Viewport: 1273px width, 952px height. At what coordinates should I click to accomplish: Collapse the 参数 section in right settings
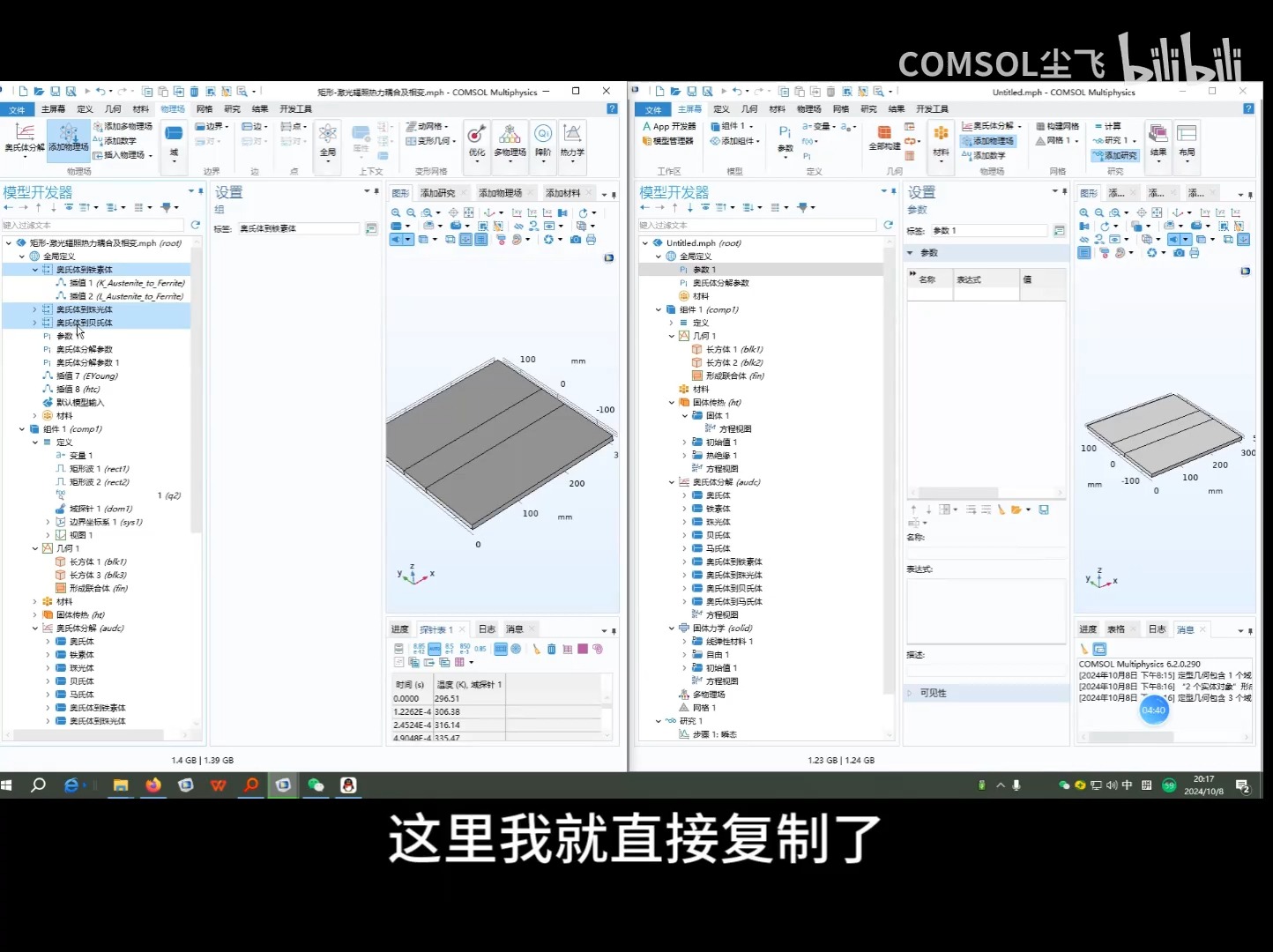click(911, 253)
